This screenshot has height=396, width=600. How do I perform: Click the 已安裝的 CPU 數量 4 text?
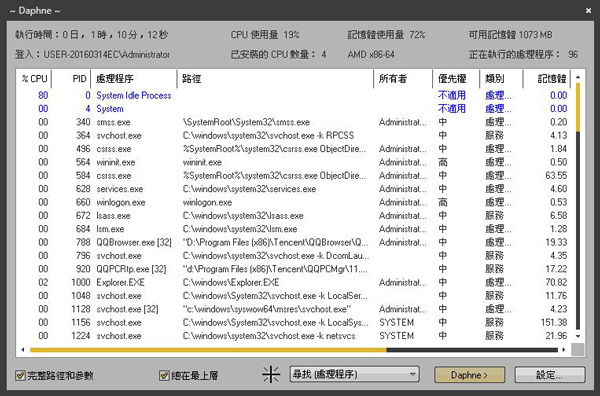tap(278, 54)
